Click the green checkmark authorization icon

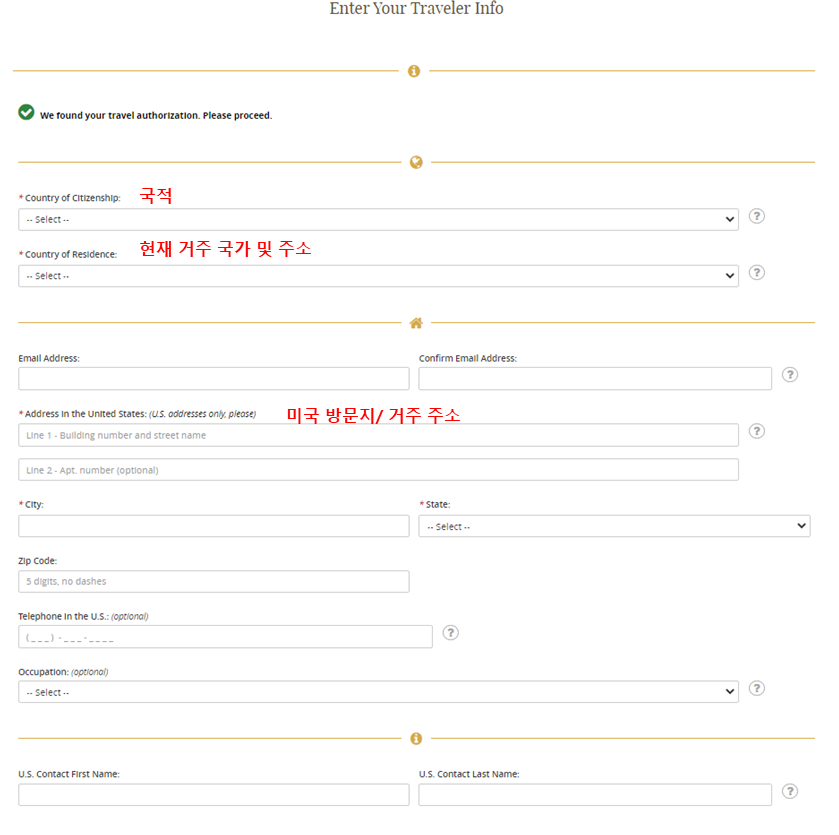(x=26, y=112)
